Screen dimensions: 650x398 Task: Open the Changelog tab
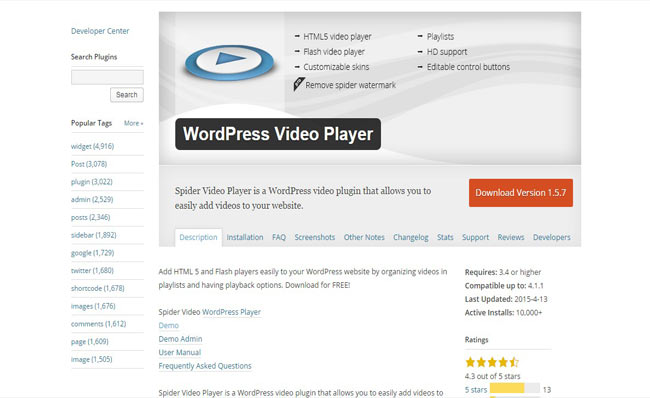coord(411,238)
